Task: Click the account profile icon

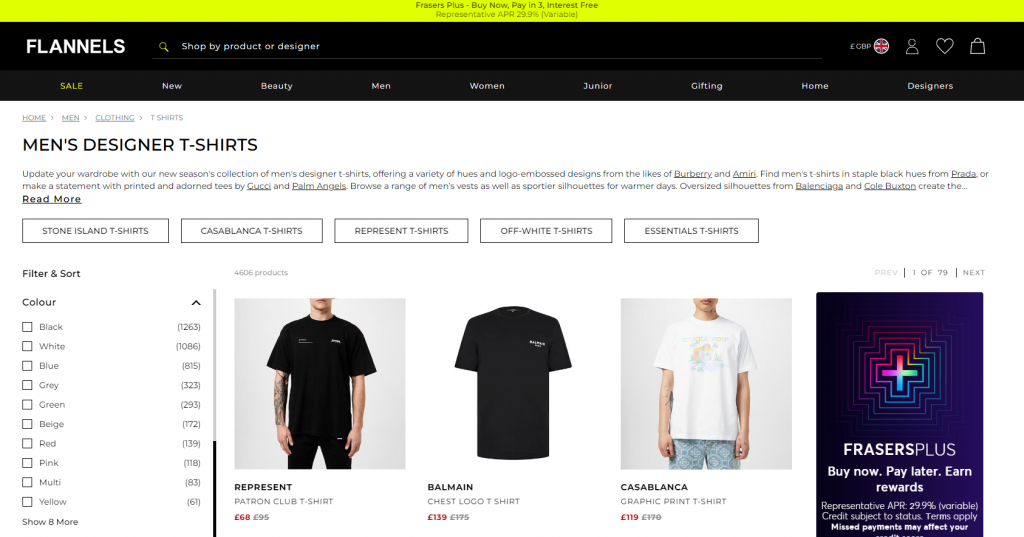Action: (x=912, y=46)
